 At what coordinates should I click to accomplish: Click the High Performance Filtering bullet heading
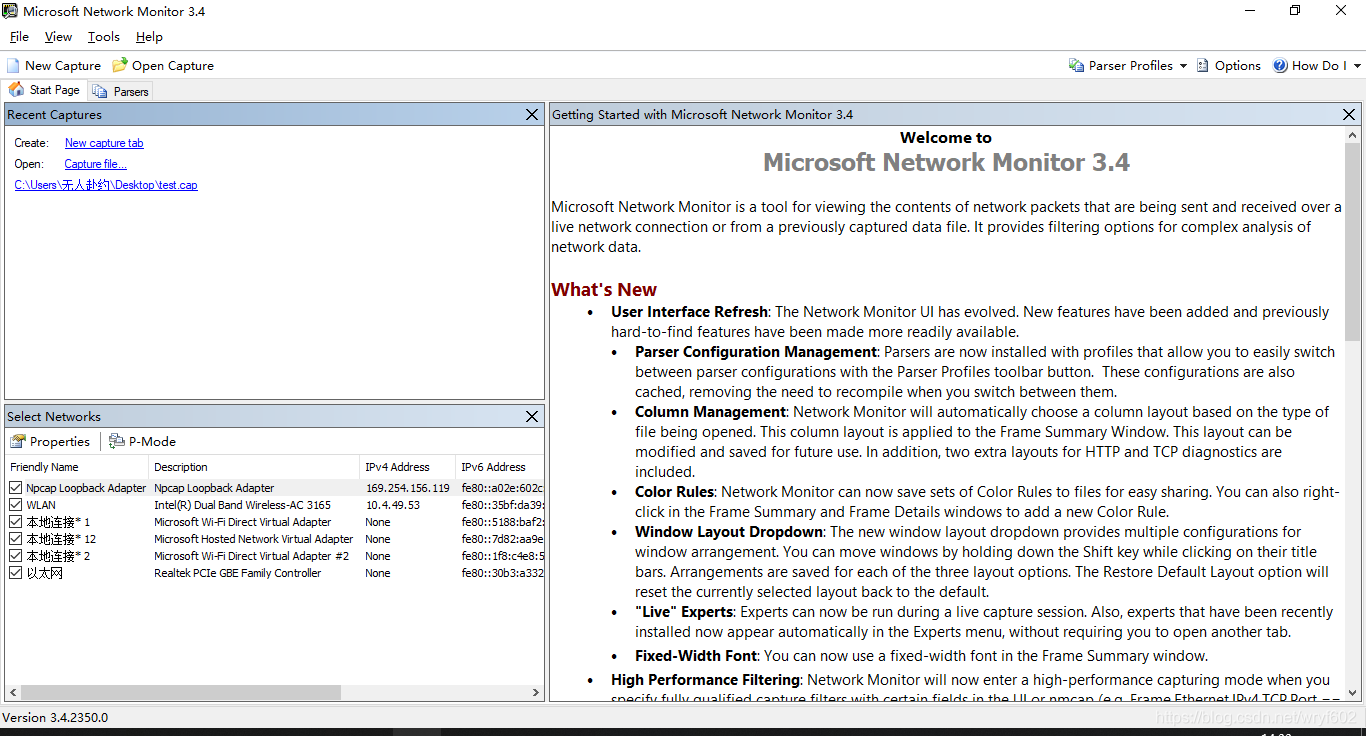[705, 680]
